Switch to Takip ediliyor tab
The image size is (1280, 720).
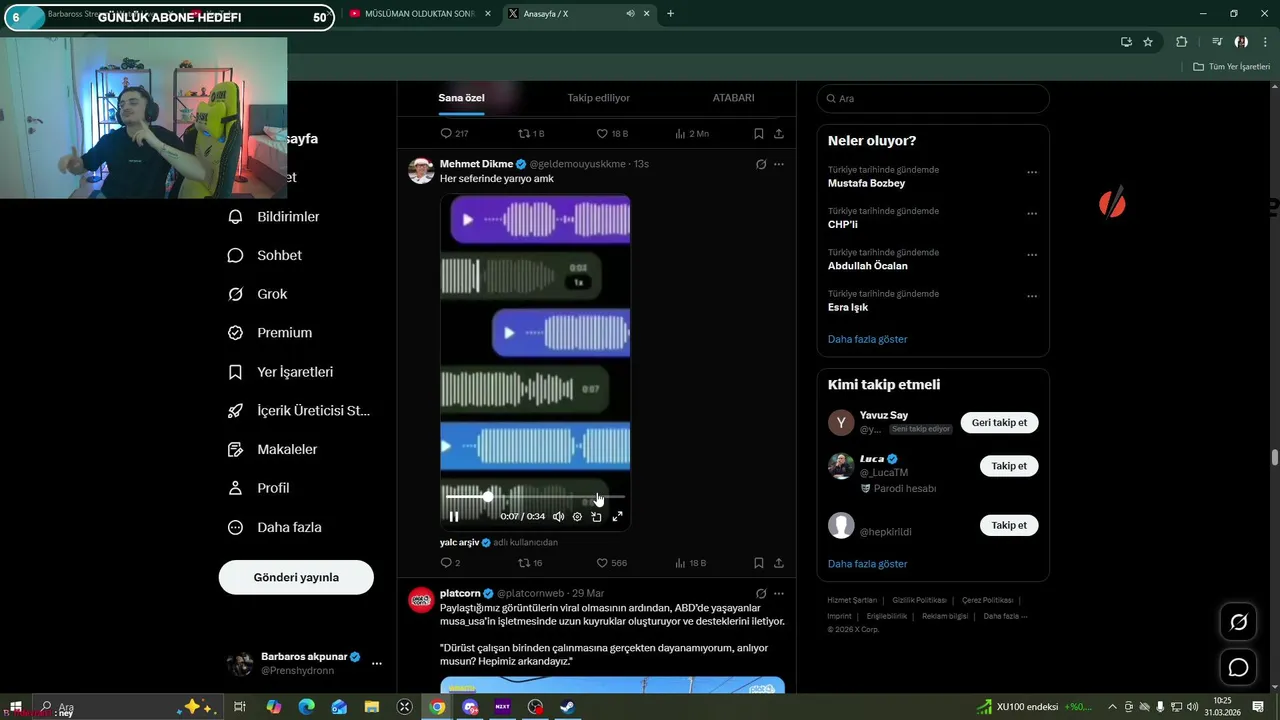(x=598, y=98)
